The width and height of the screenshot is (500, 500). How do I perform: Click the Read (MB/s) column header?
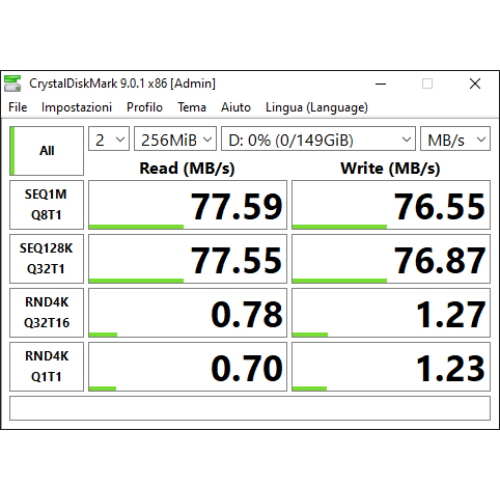point(187,168)
